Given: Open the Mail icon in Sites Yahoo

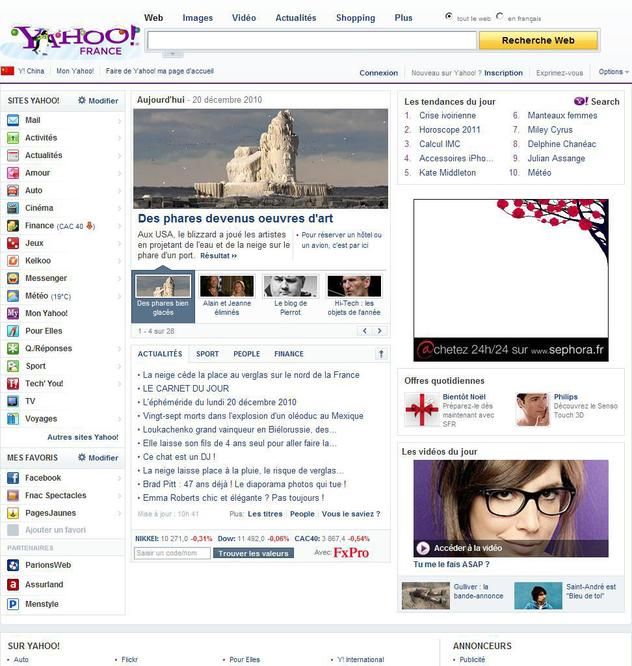Looking at the screenshot, I should pyautogui.click(x=13, y=120).
